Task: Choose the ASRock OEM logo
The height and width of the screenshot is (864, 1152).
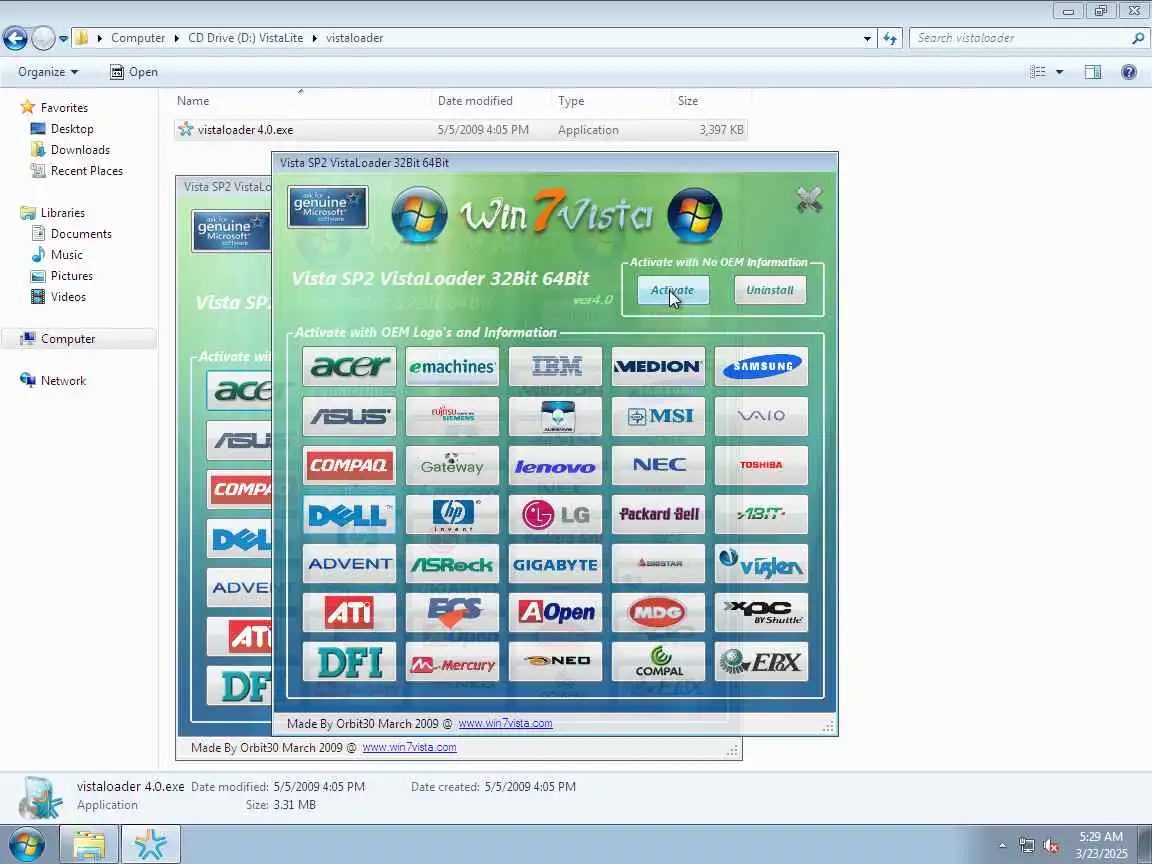Action: coord(452,564)
